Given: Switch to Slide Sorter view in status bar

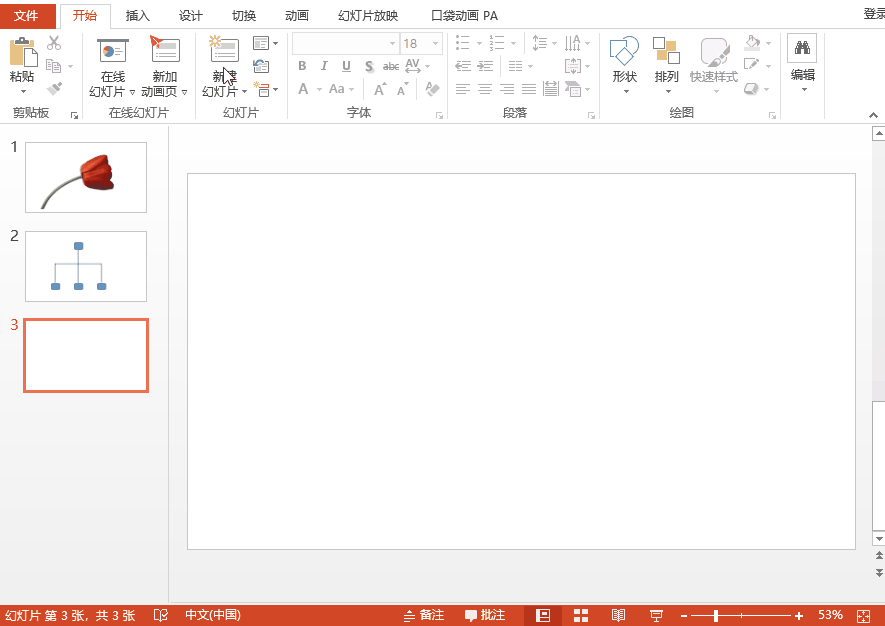Looking at the screenshot, I should (x=581, y=615).
